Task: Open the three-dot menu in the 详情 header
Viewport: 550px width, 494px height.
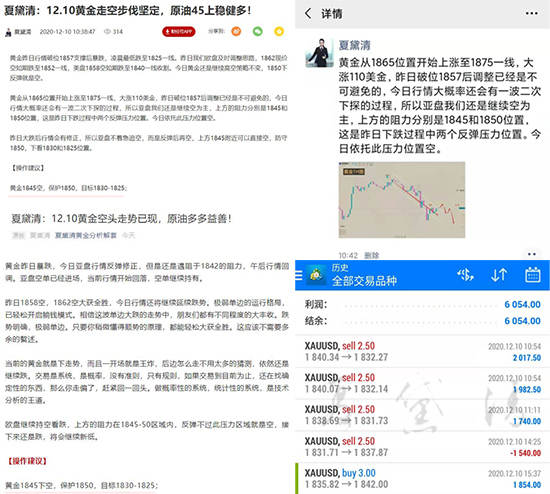Action: [x=531, y=13]
